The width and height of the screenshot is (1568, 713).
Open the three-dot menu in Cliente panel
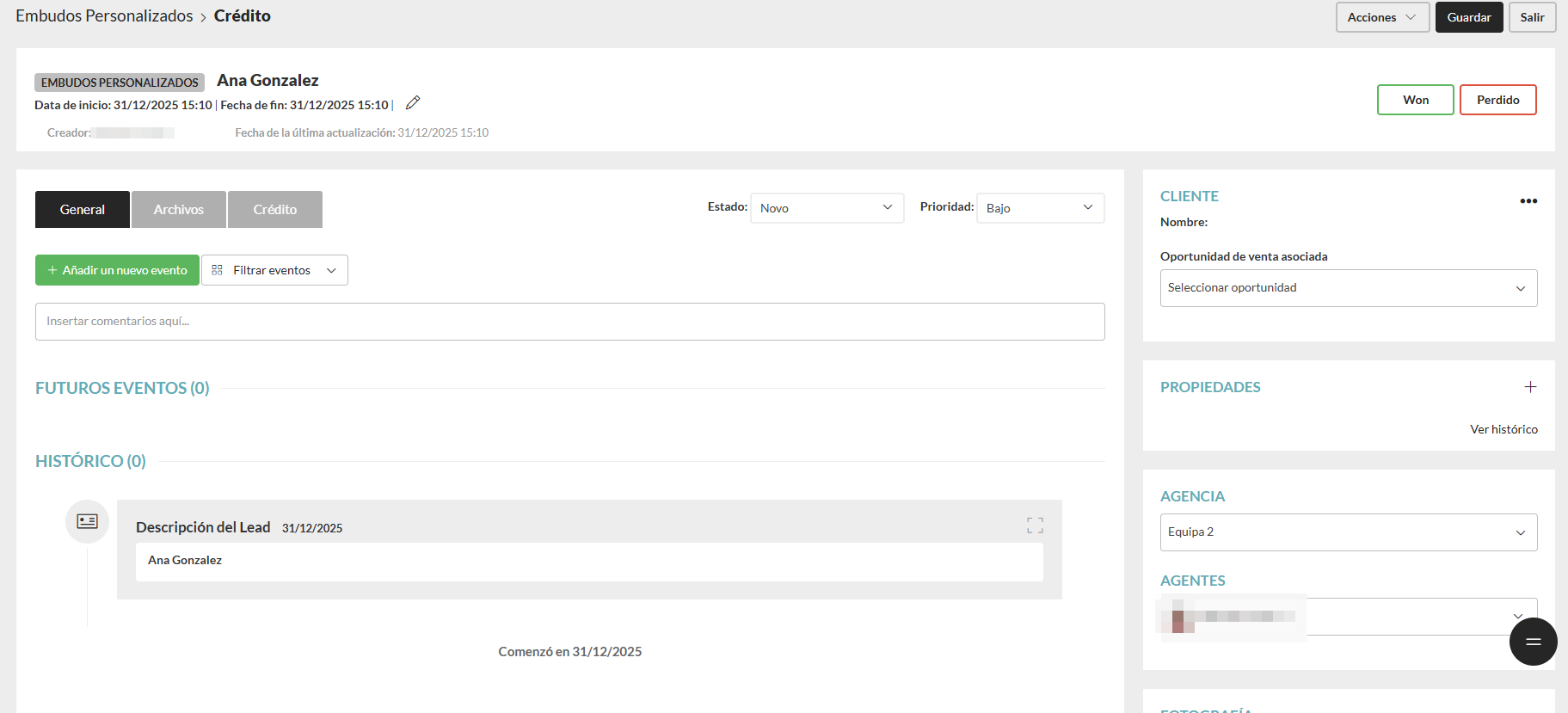(x=1528, y=201)
